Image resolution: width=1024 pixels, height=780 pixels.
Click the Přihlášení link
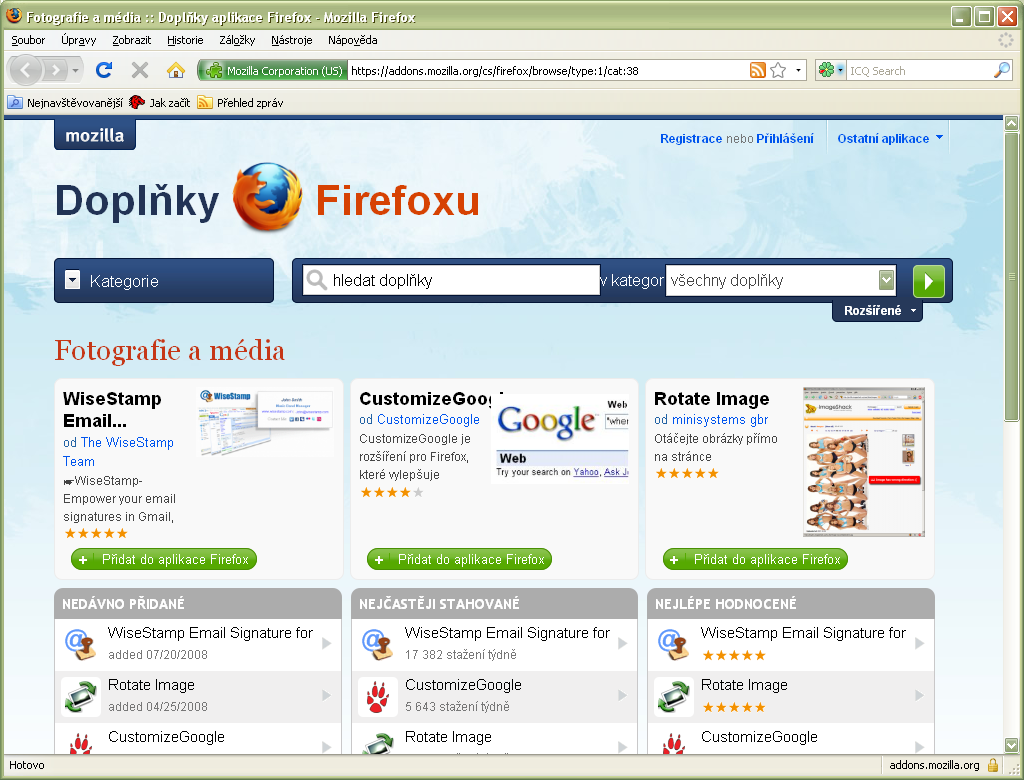coord(785,138)
